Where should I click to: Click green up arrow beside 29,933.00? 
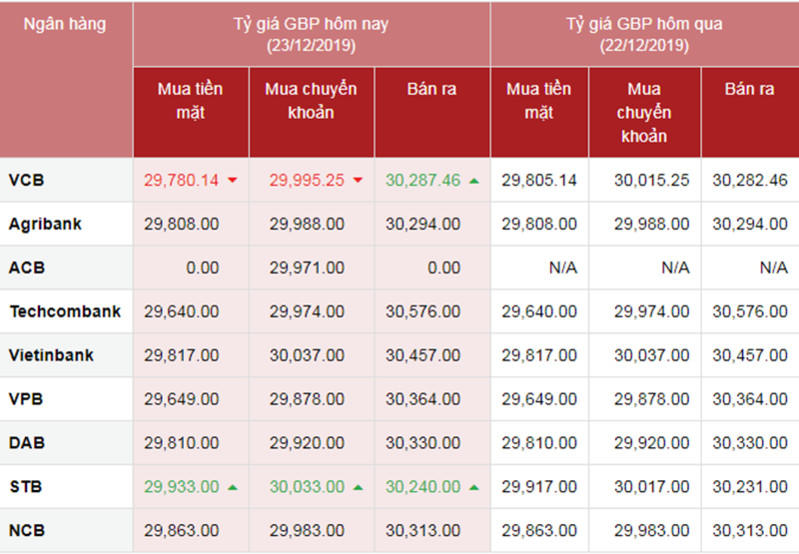click(x=233, y=487)
